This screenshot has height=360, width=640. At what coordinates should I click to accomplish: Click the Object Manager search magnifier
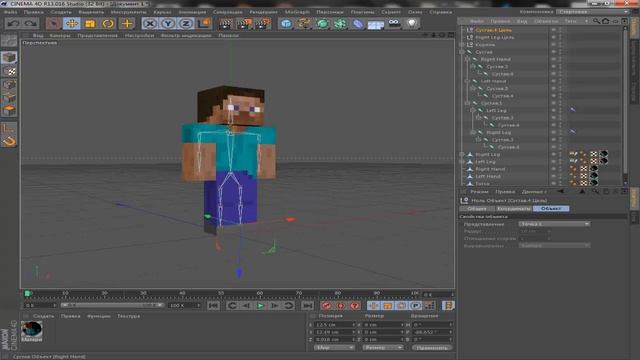tap(597, 21)
